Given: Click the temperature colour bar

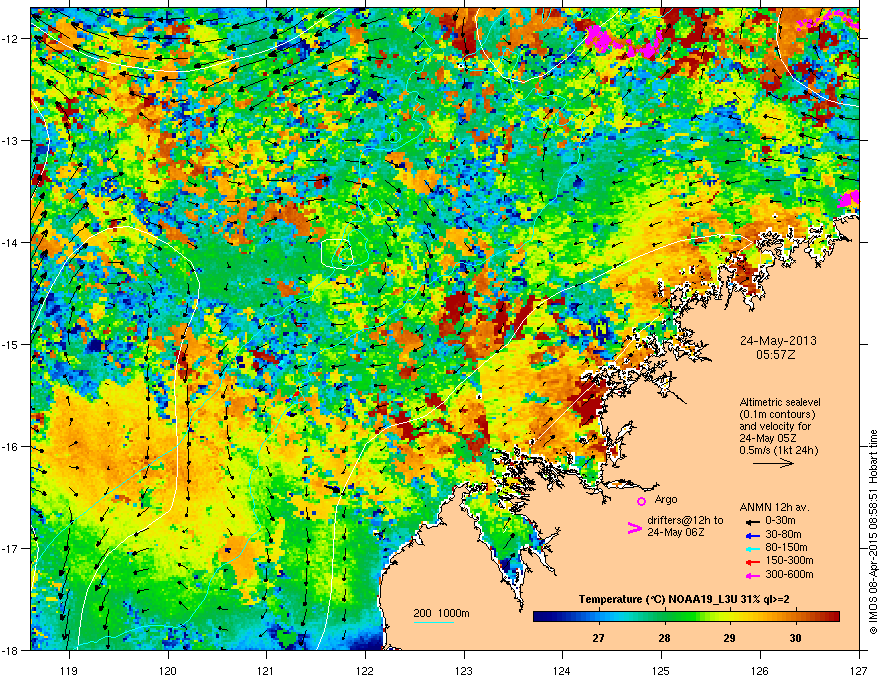Looking at the screenshot, I should point(686,616).
